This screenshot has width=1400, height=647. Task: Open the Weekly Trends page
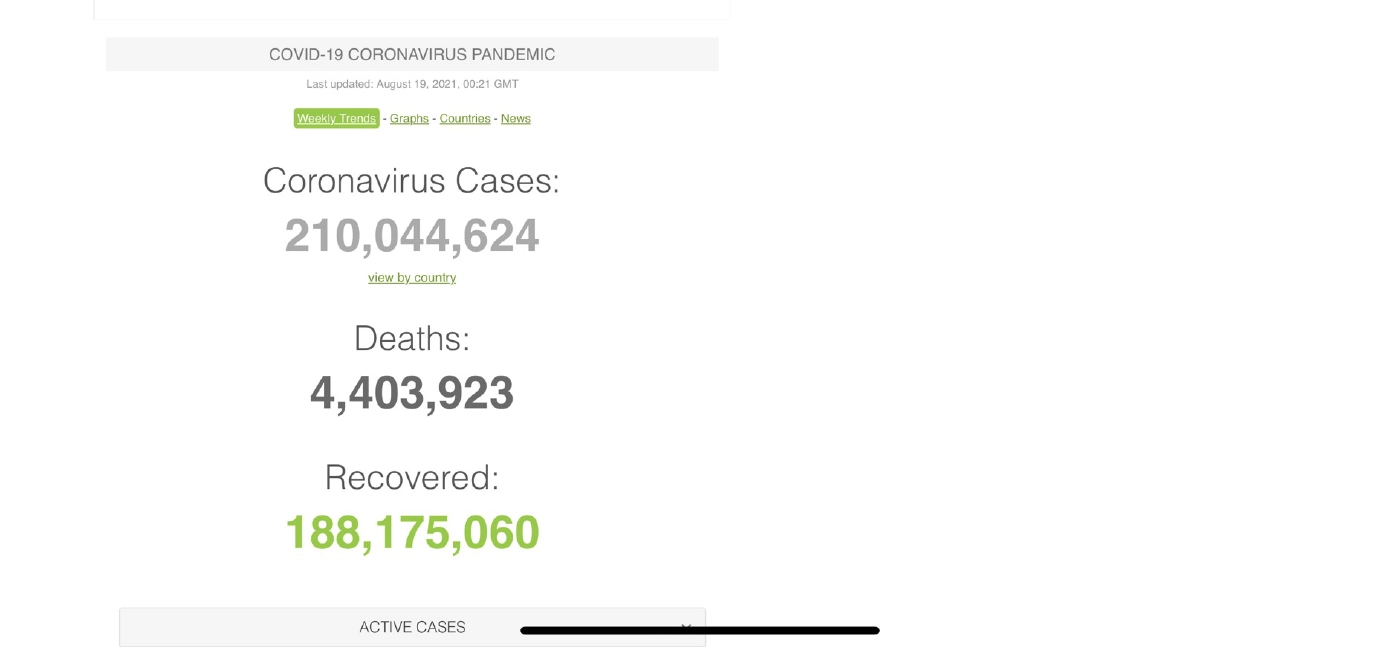coord(336,118)
